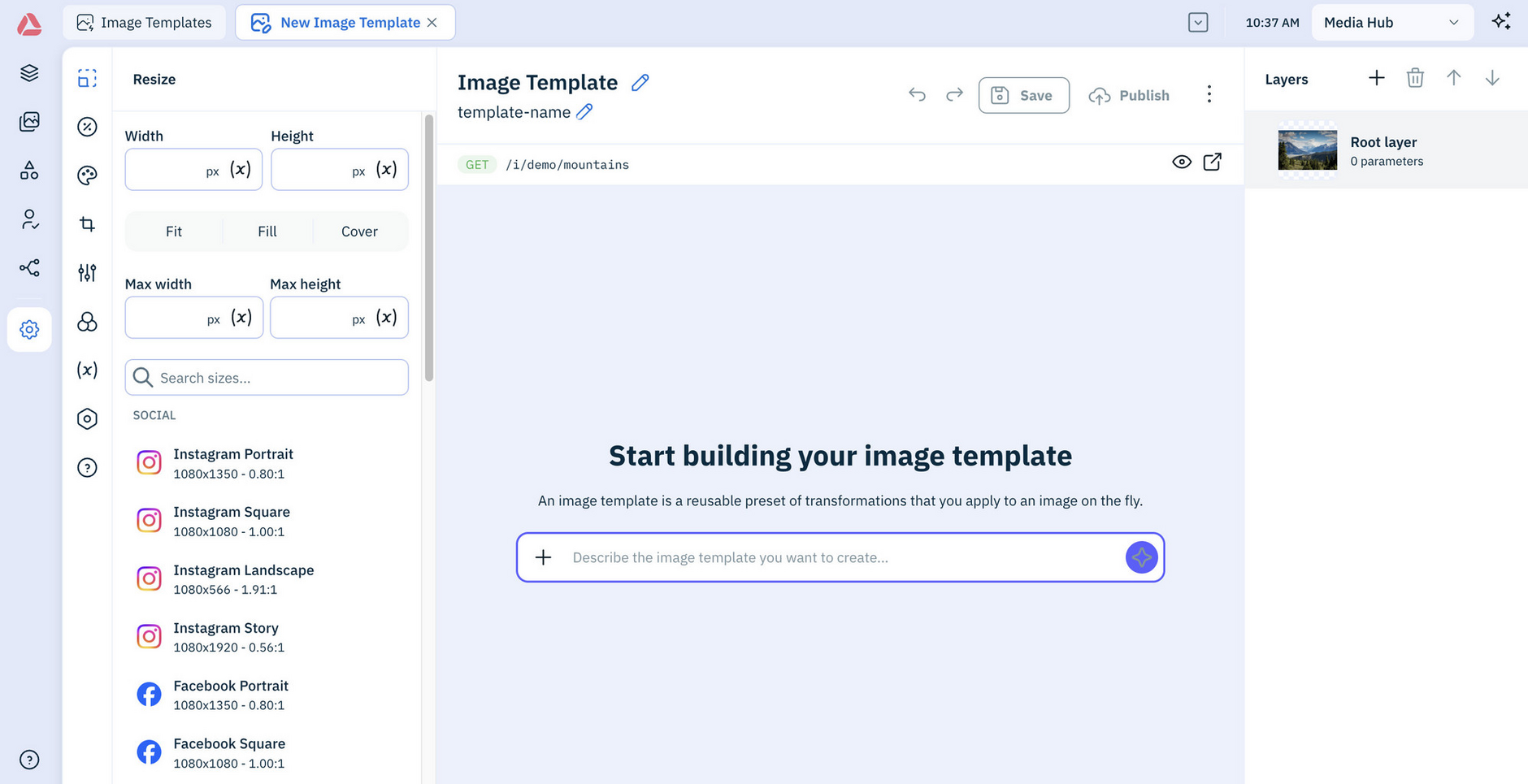Open the color palette tool

[87, 175]
